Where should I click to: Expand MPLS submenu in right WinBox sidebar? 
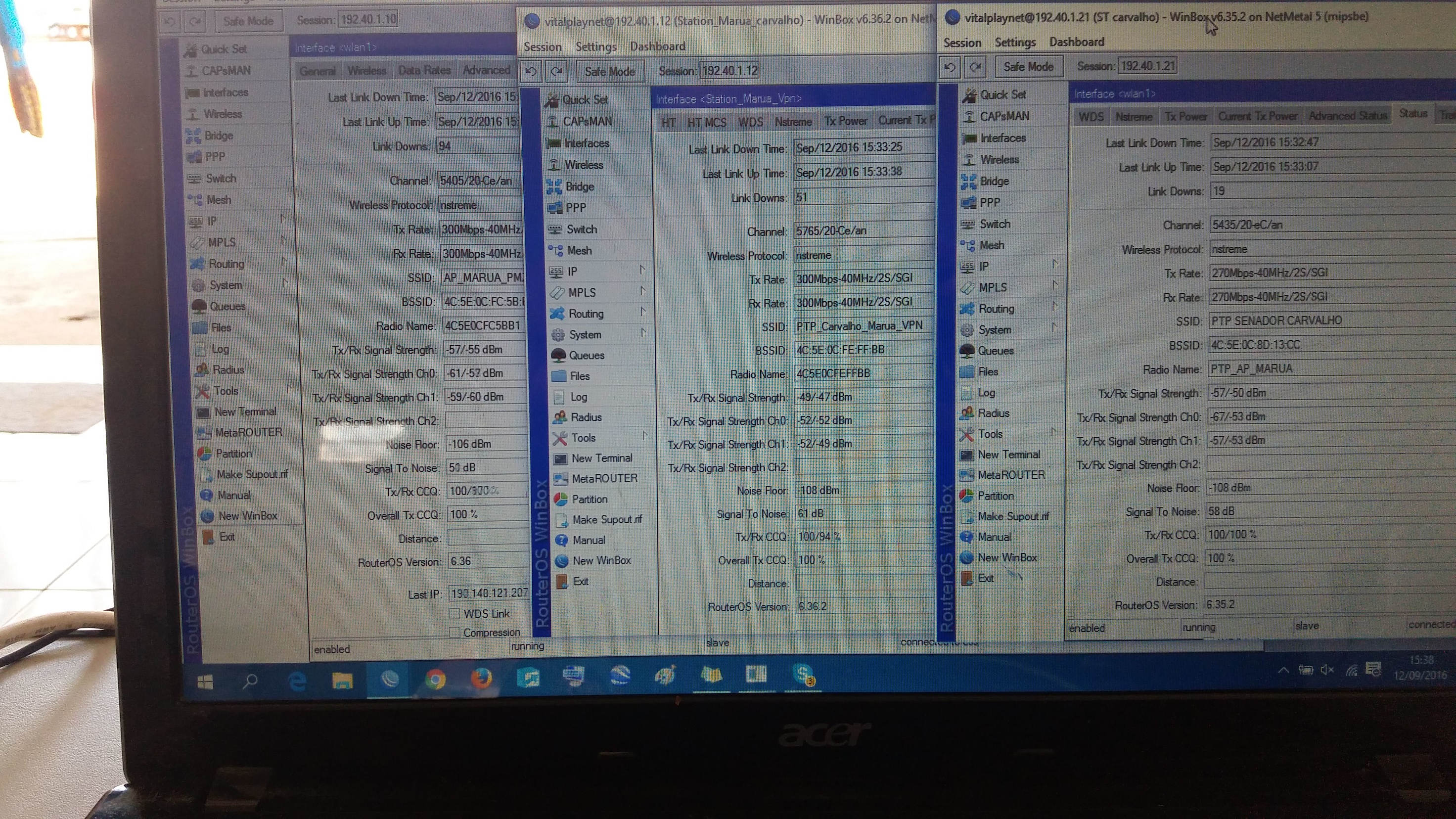click(x=1055, y=285)
